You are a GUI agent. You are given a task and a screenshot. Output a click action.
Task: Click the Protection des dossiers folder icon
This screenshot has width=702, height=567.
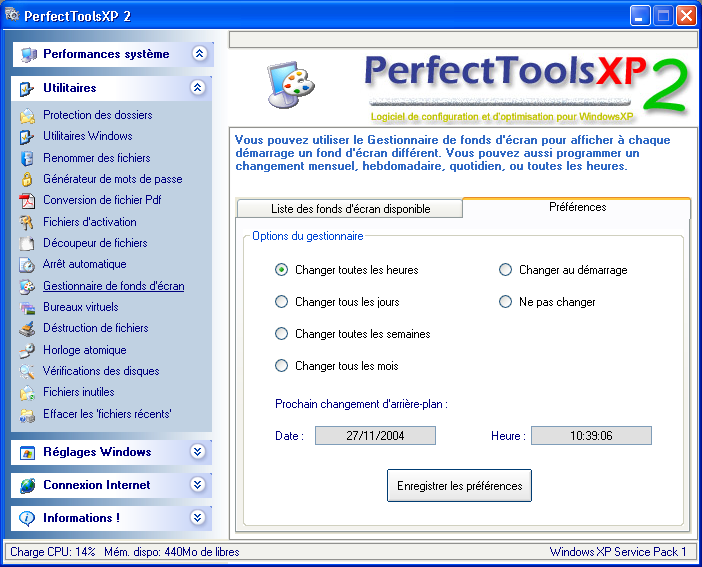pyautogui.click(x=27, y=116)
